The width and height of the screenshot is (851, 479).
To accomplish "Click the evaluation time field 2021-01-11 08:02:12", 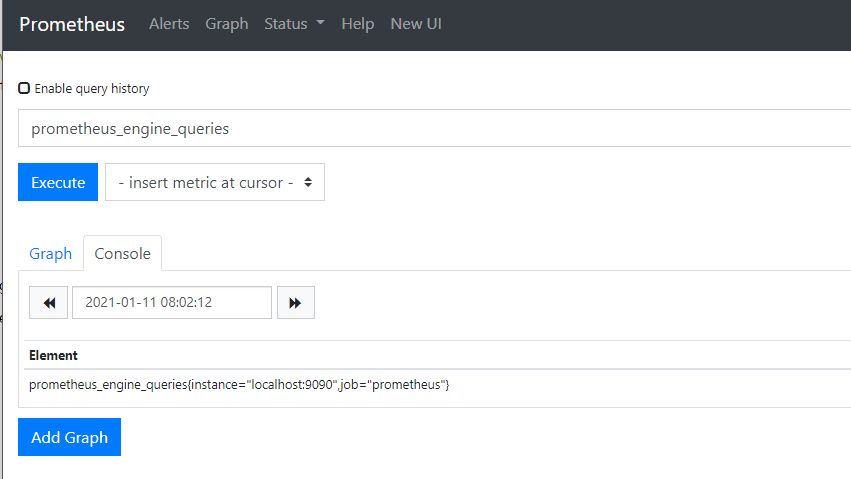I will coord(171,303).
